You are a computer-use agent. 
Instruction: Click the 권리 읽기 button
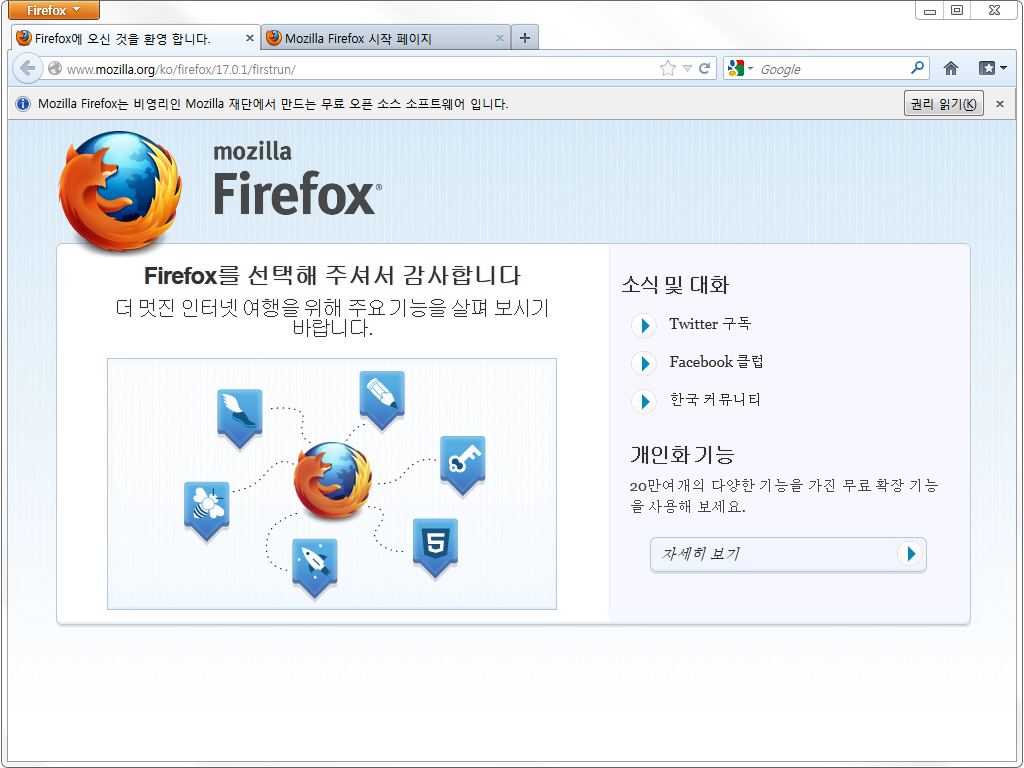click(943, 104)
